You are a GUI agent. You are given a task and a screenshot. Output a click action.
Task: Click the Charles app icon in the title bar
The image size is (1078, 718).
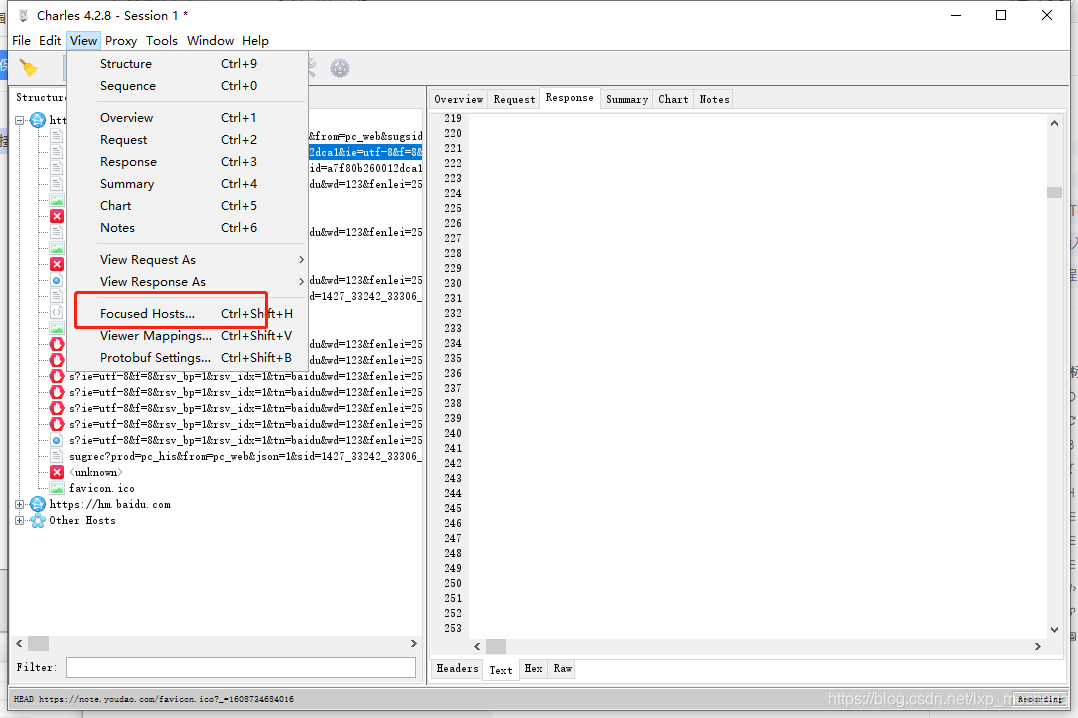(x=23, y=15)
